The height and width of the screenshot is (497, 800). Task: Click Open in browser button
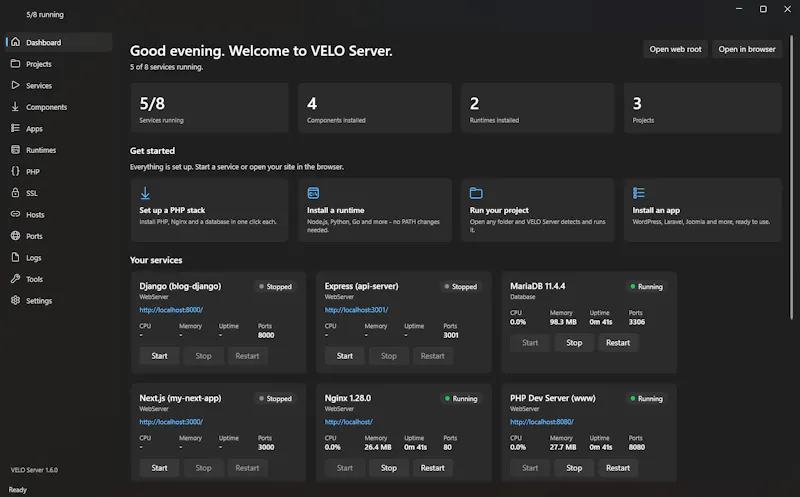747,49
